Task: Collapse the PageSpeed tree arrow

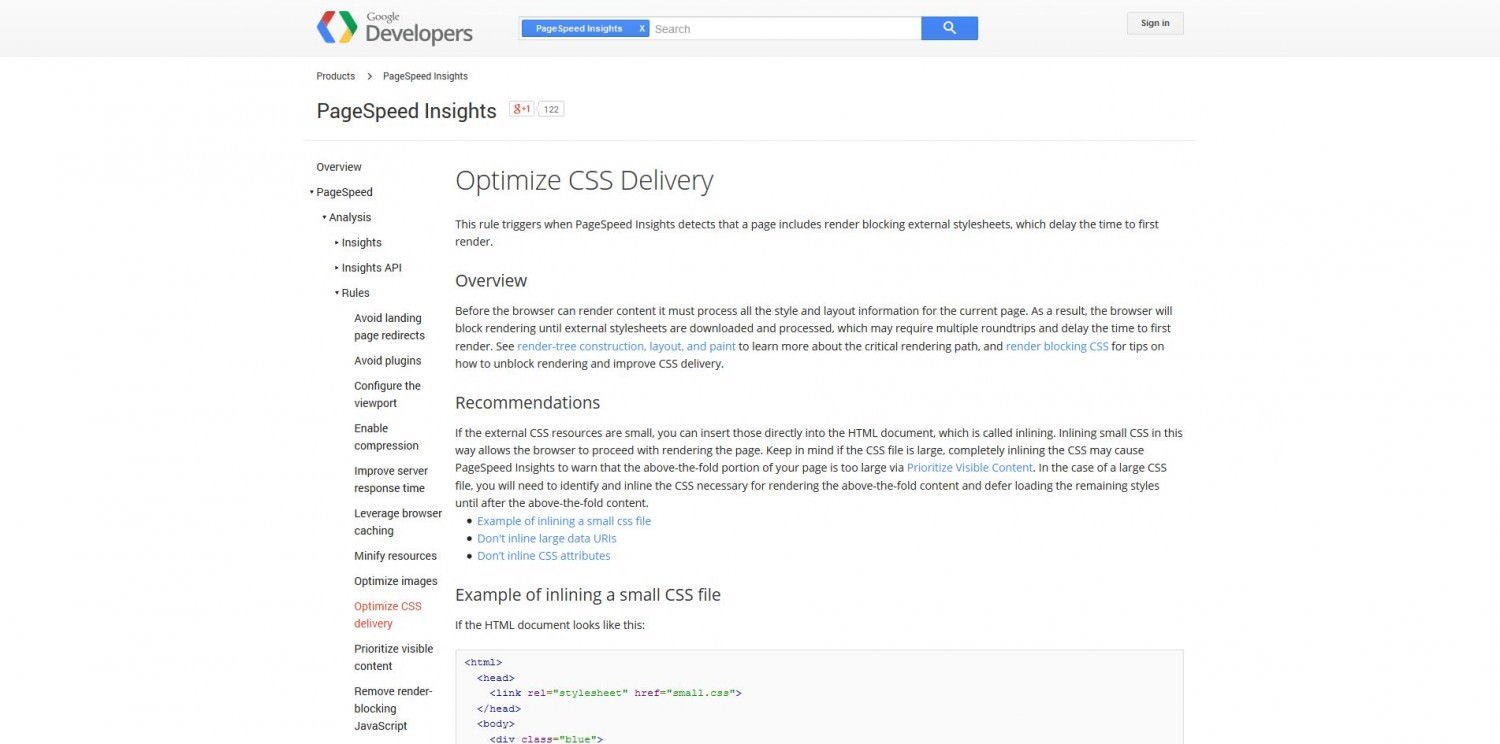Action: pos(312,192)
